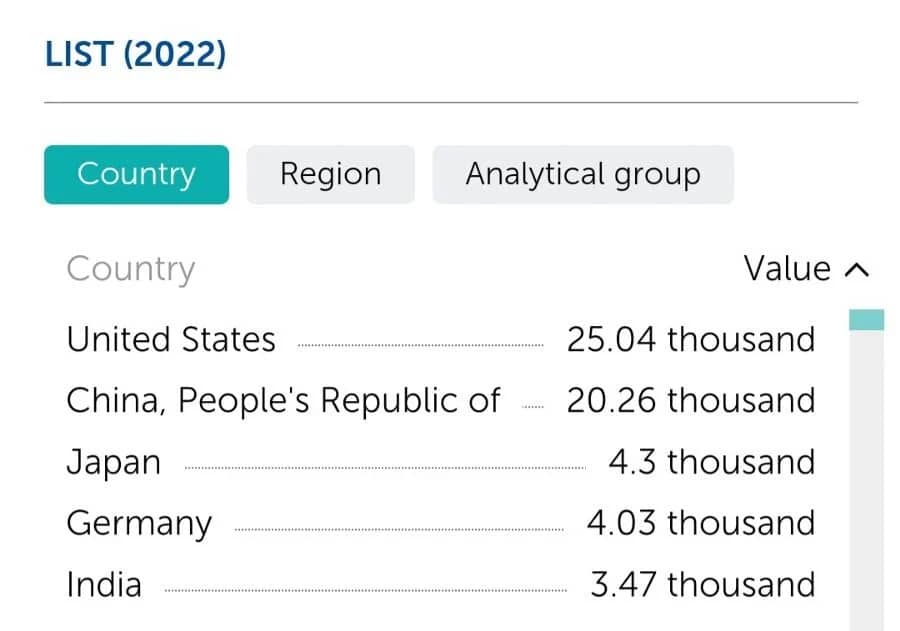Open the Analytical group tab
This screenshot has width=900, height=631.
[582, 174]
